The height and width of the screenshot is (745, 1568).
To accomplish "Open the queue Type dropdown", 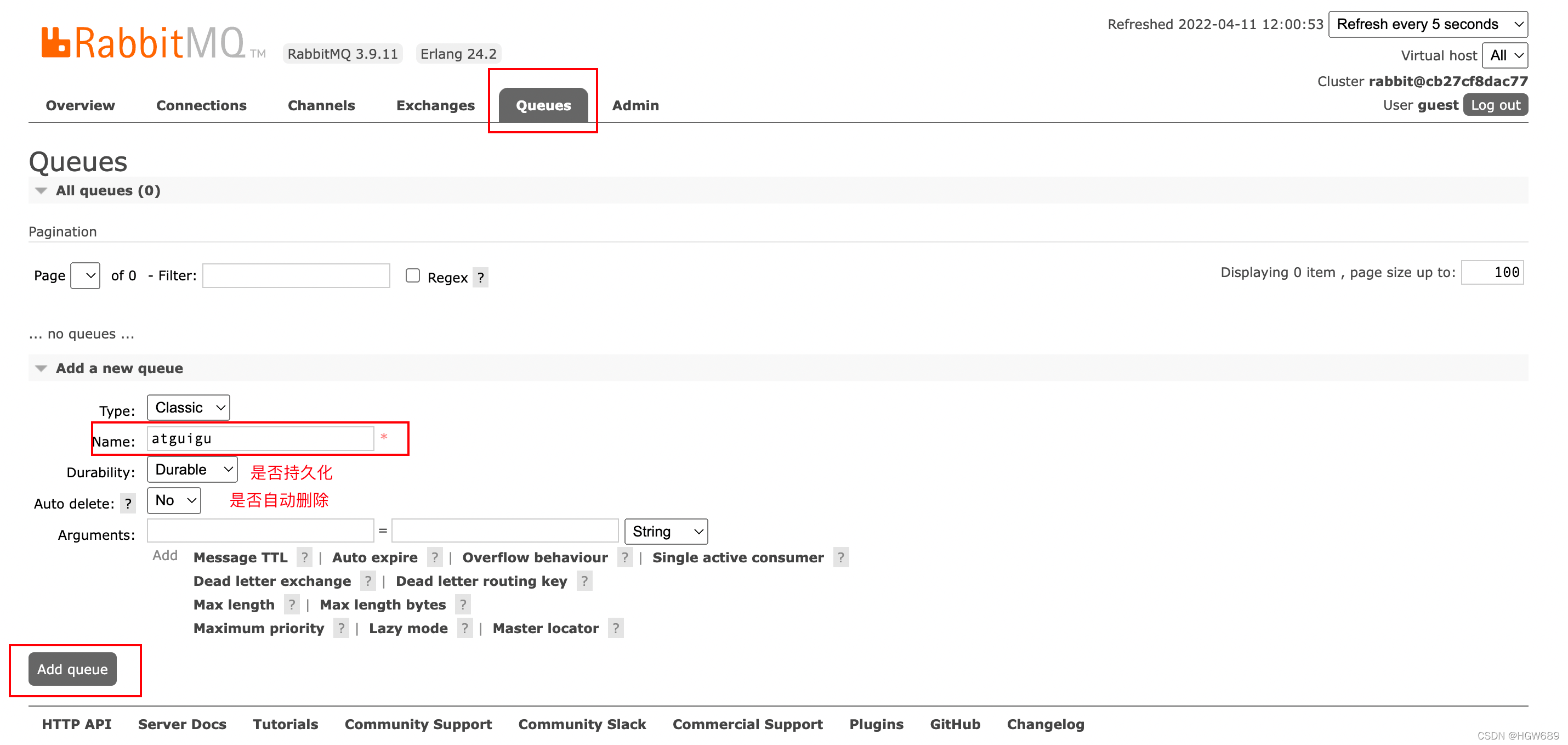I will click(x=188, y=408).
